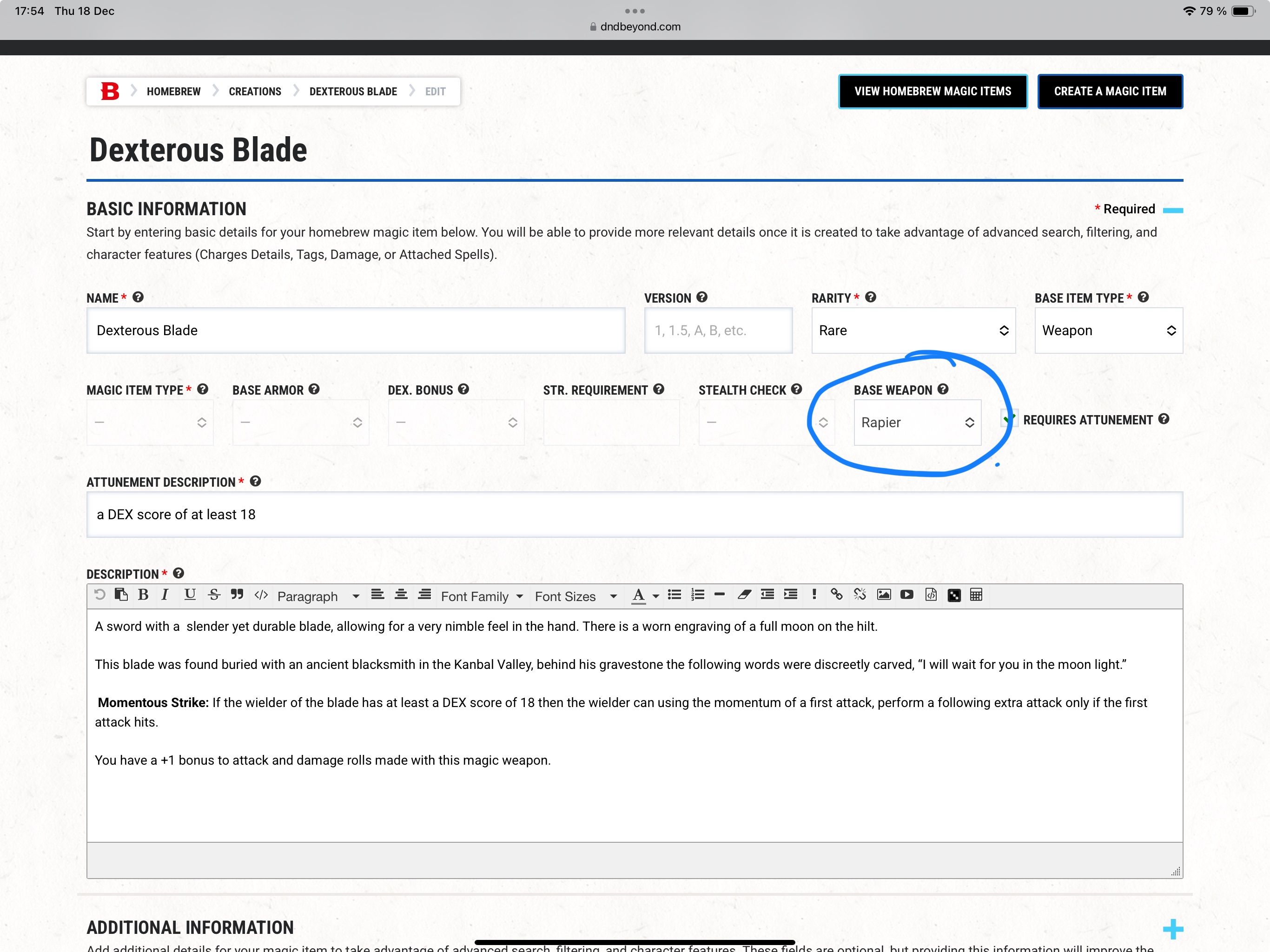Insert a link with the chain icon
Viewport: 1270px width, 952px height.
pos(837,595)
